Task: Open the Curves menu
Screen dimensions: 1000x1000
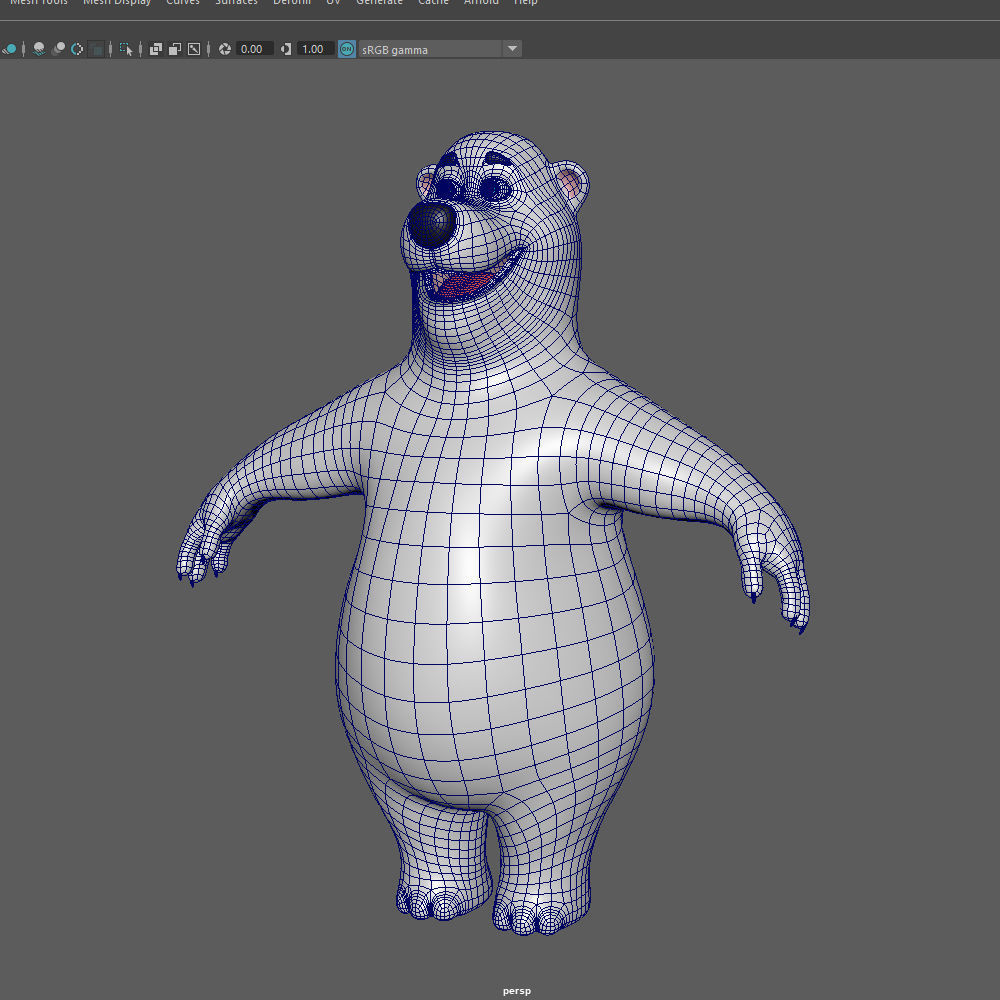Action: (182, 3)
